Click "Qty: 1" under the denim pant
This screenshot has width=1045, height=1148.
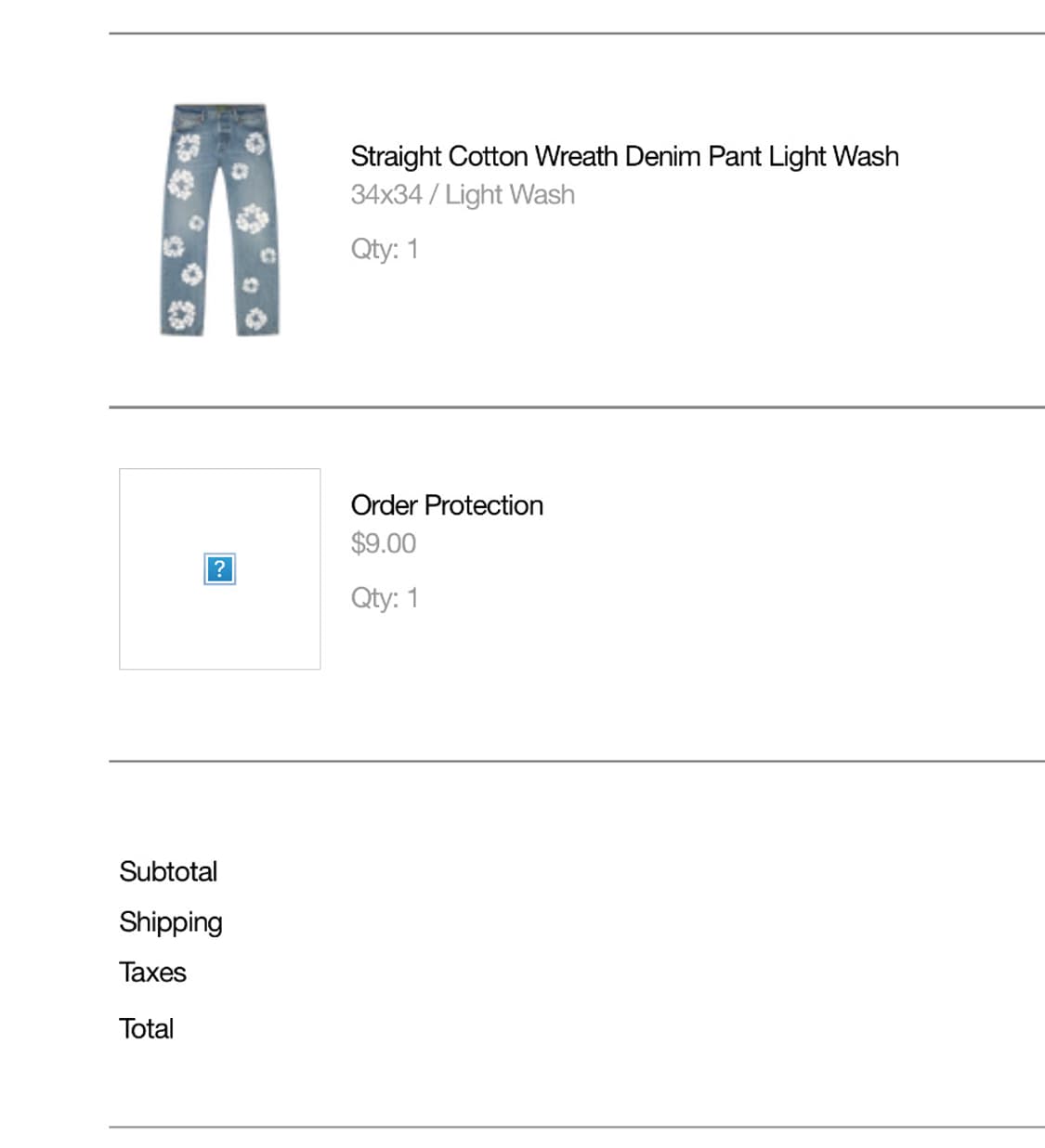tap(385, 249)
